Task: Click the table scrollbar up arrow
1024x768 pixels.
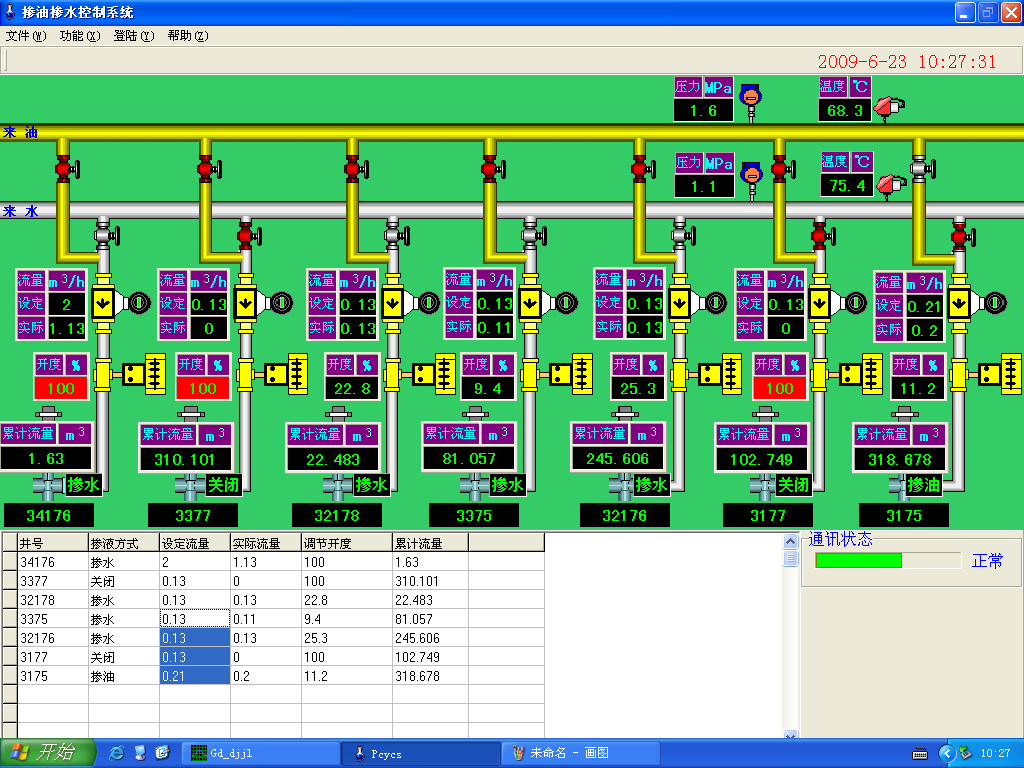Action: point(790,541)
